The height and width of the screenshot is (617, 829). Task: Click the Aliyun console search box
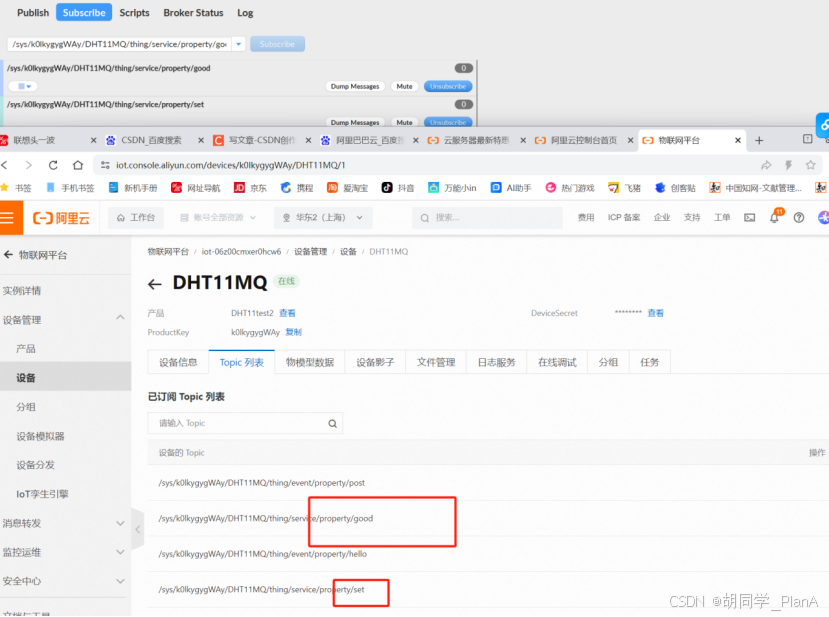tap(487, 217)
